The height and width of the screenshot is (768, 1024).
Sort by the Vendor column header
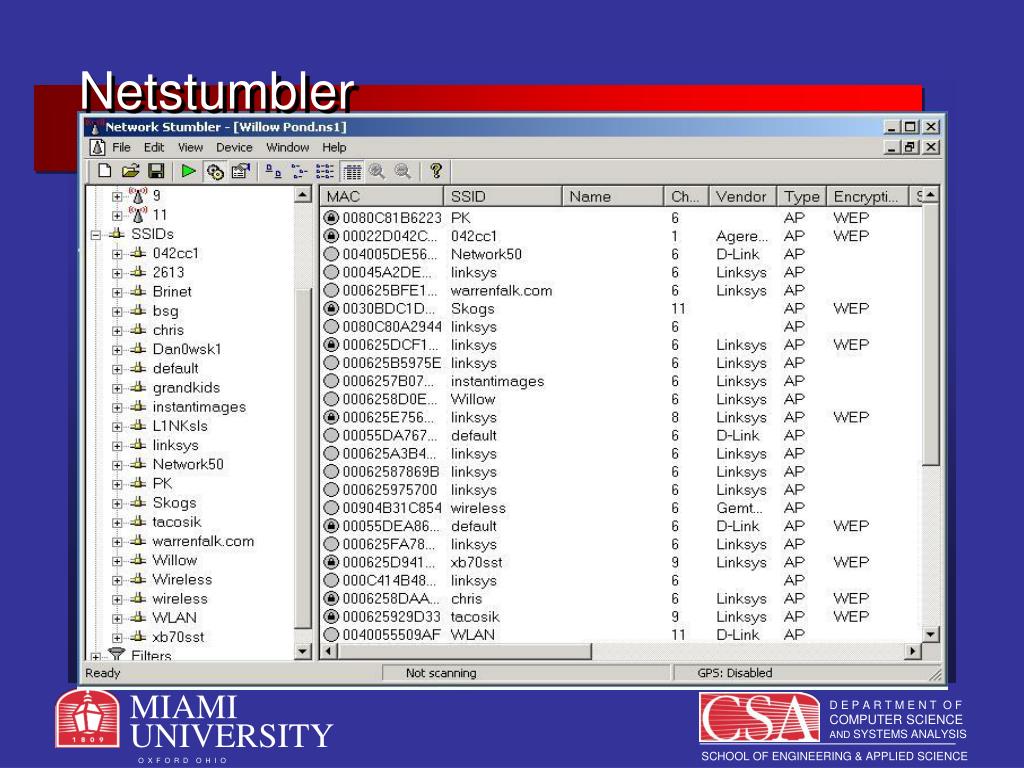coord(742,196)
